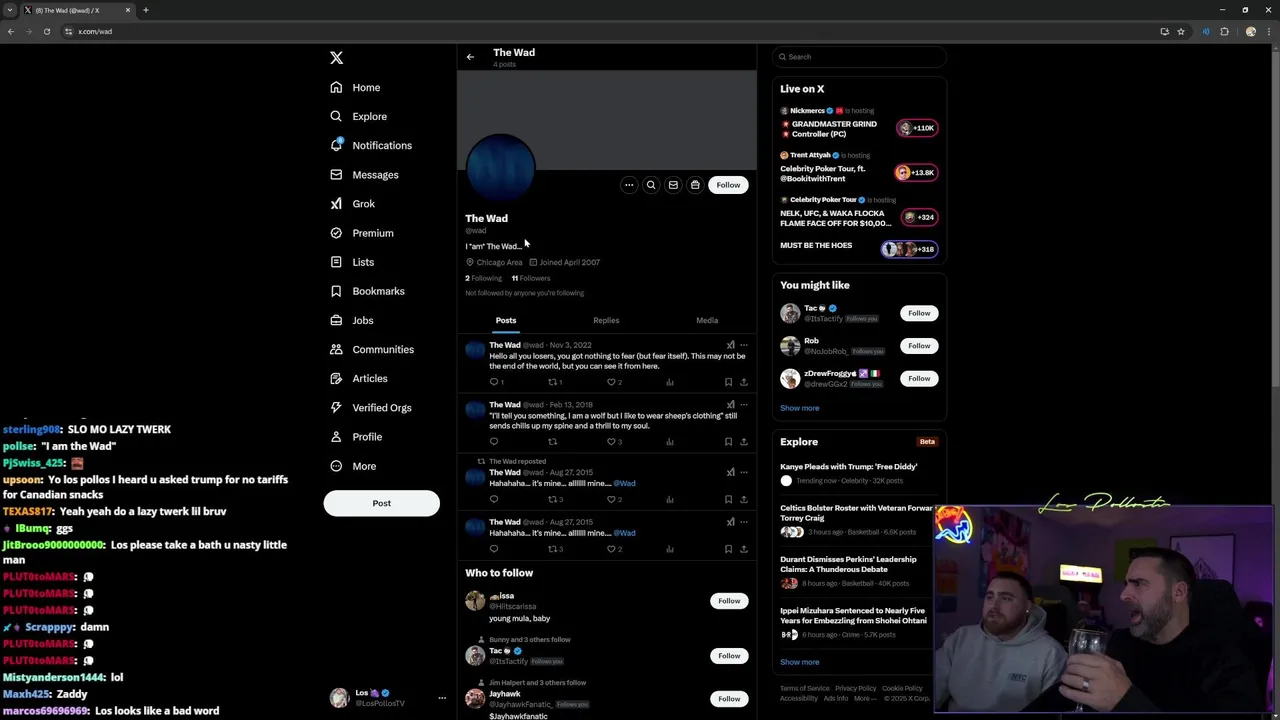
Task: Repost the Nov 3, 2022 post
Action: tap(553, 382)
